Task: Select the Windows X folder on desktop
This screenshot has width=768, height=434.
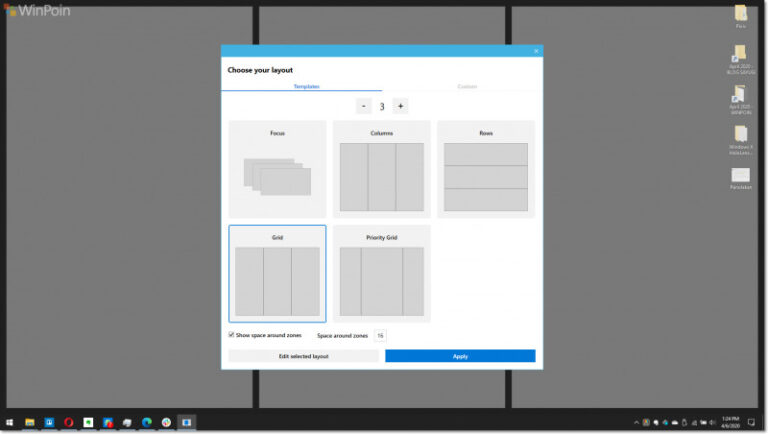Action: [741, 141]
